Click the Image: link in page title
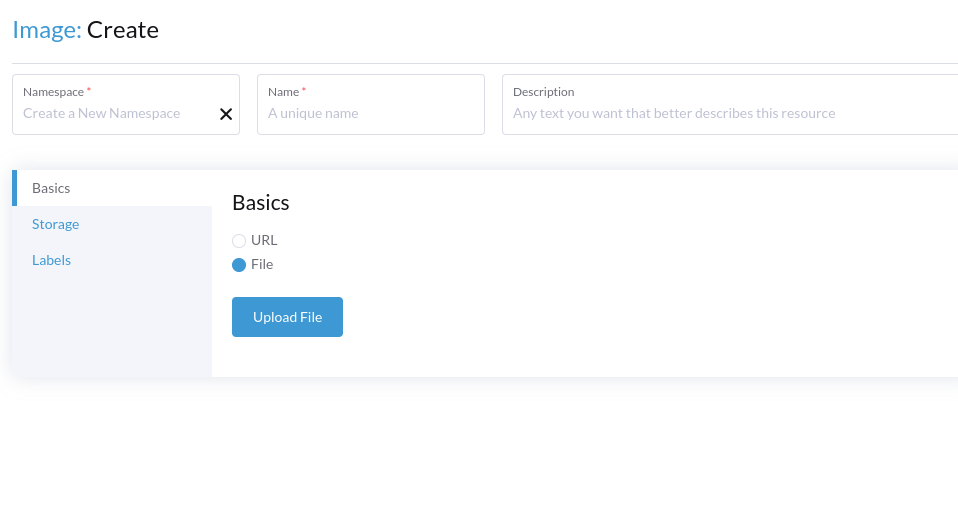The image size is (958, 514). [x=46, y=30]
